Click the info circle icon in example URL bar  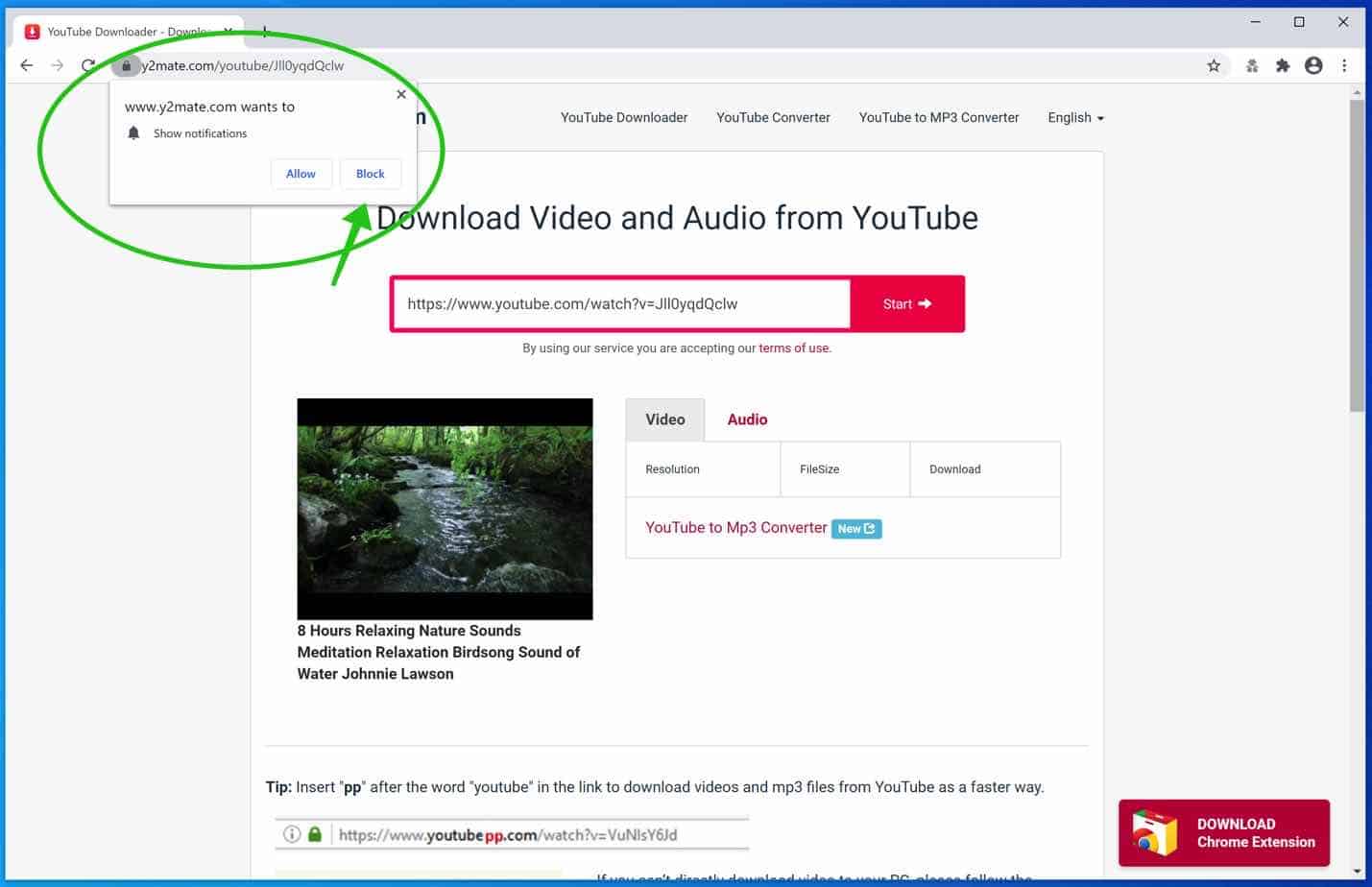click(x=292, y=834)
